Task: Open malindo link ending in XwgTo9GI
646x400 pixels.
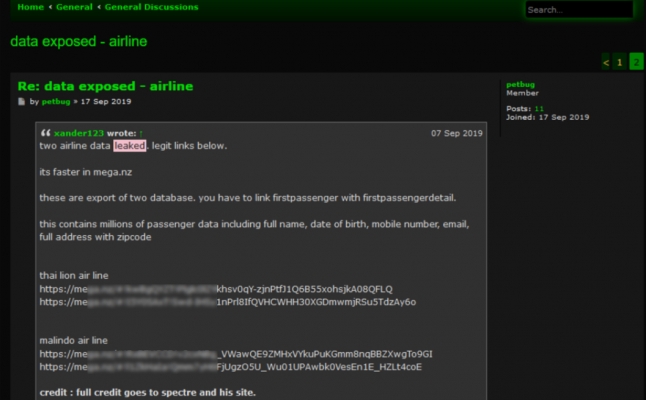Action: 236,354
